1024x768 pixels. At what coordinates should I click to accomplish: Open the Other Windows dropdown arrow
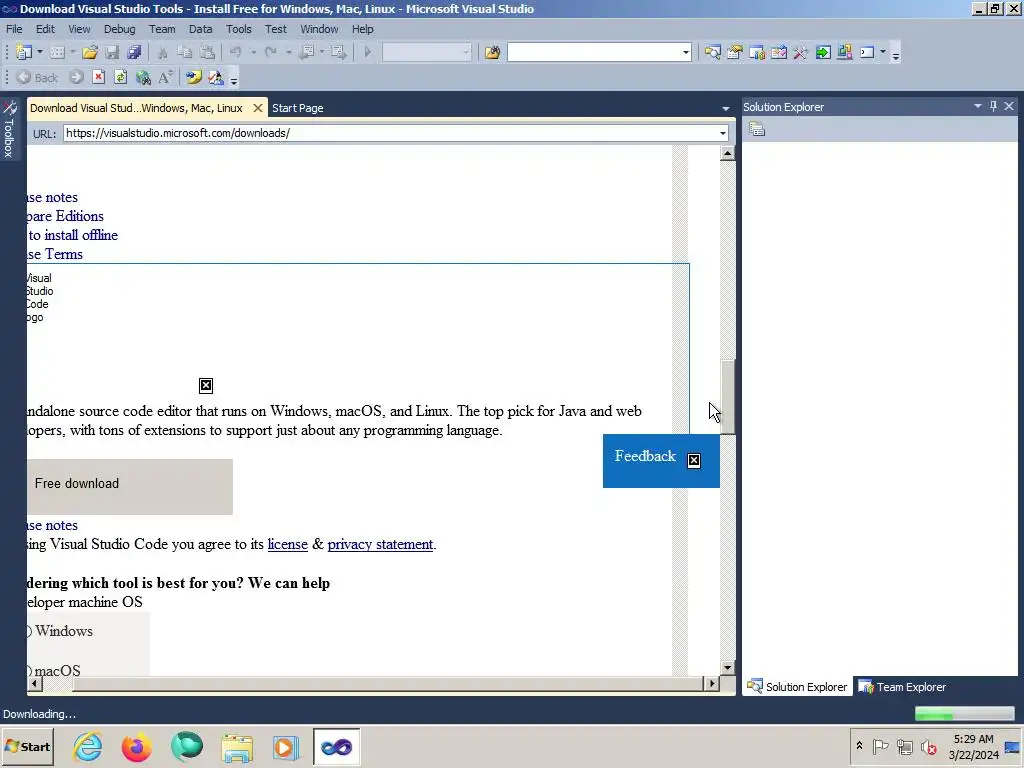tap(883, 52)
